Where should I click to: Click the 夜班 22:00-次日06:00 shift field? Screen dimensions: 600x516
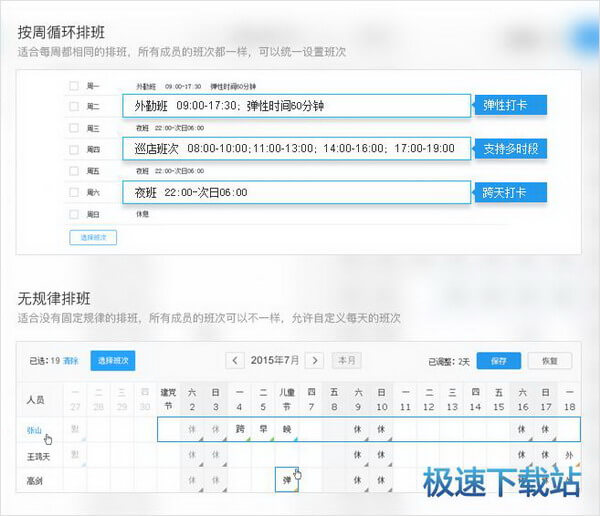point(297,192)
